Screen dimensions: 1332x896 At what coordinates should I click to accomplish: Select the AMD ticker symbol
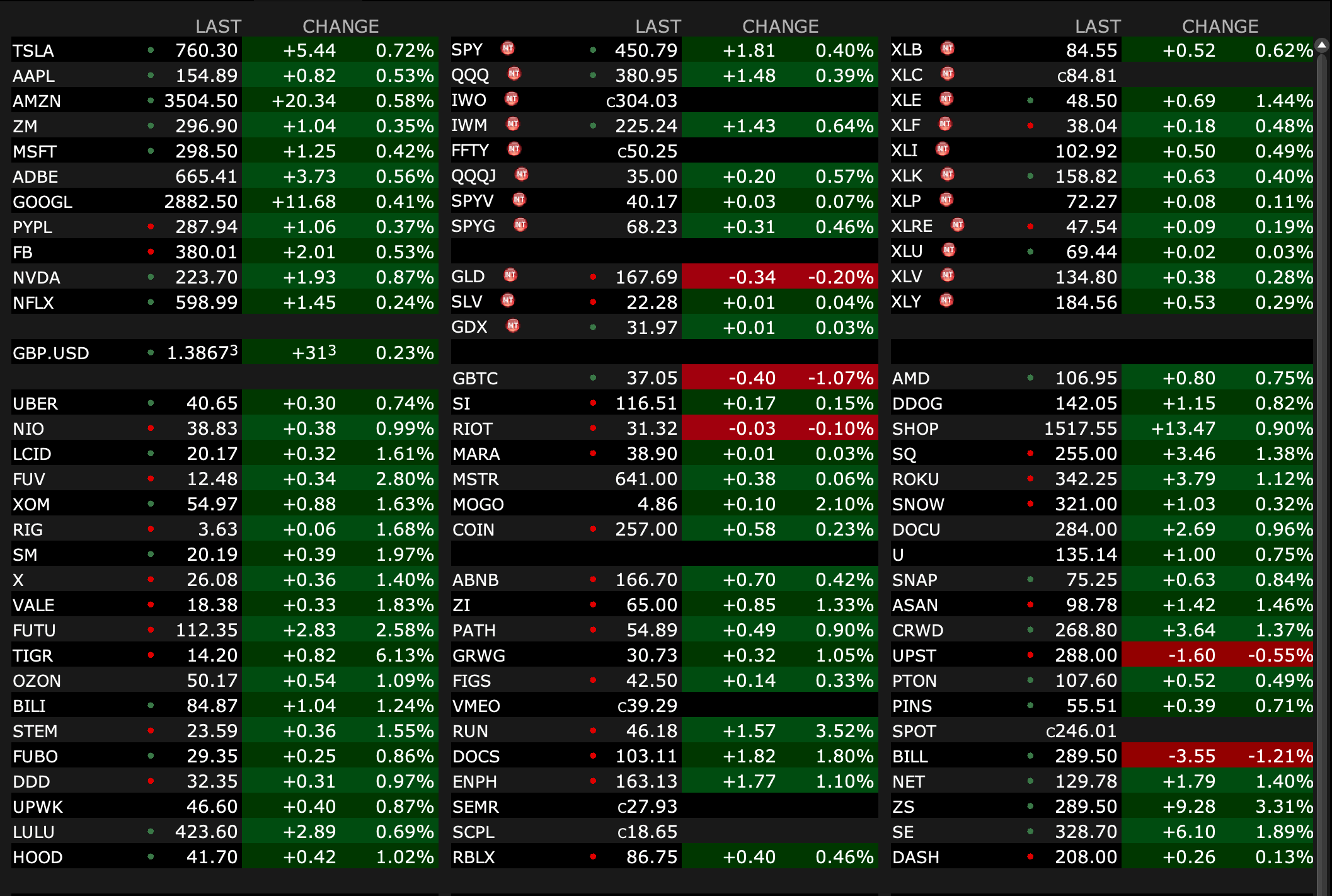tap(910, 378)
